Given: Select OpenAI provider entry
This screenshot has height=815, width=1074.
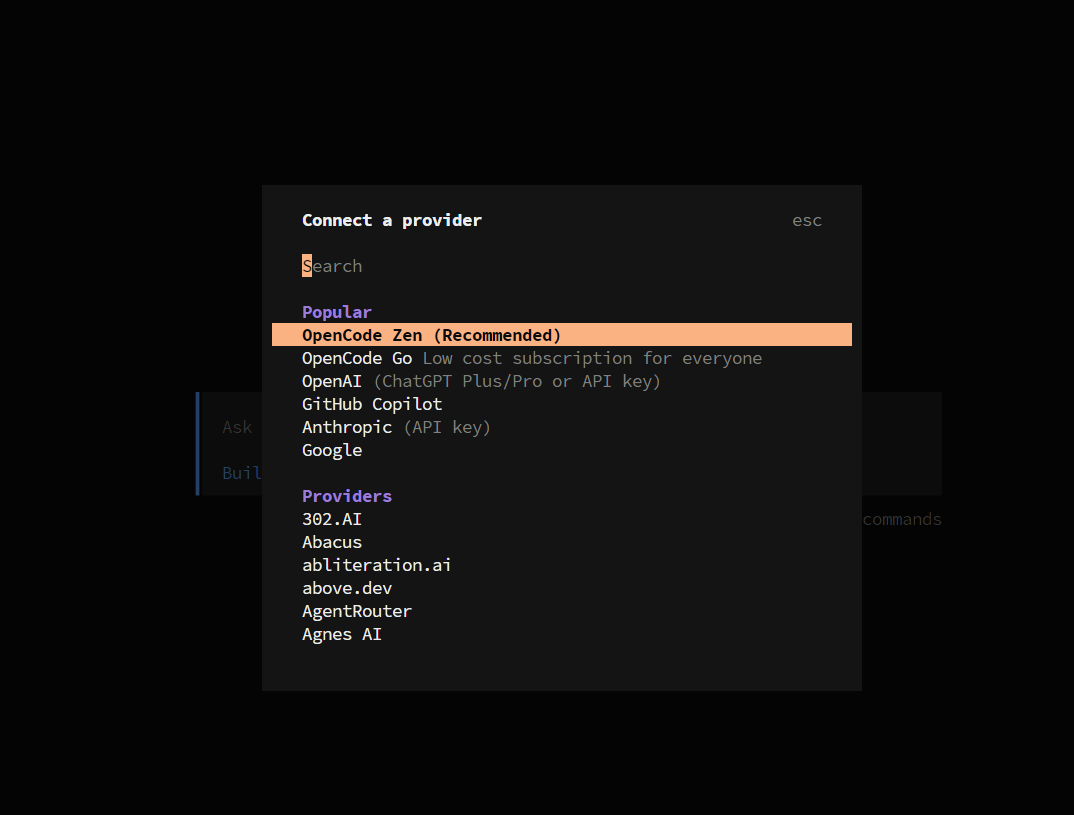Looking at the screenshot, I should tap(562, 381).
